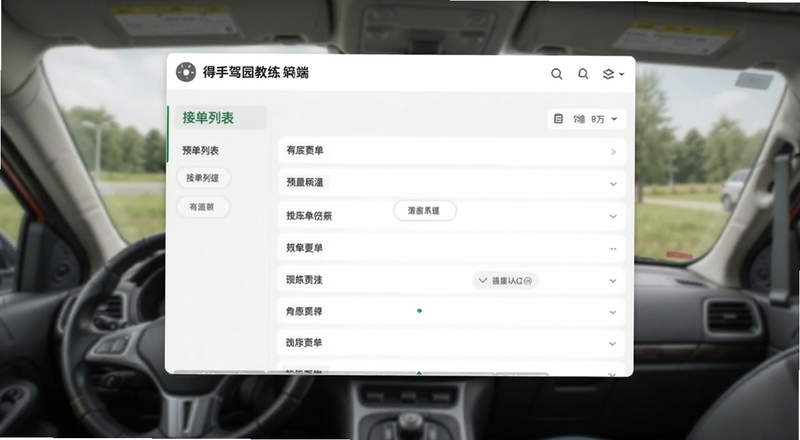The height and width of the screenshot is (440, 800).
Task: Expand the fifth list row via its right-side chevron
Action: pos(613,281)
